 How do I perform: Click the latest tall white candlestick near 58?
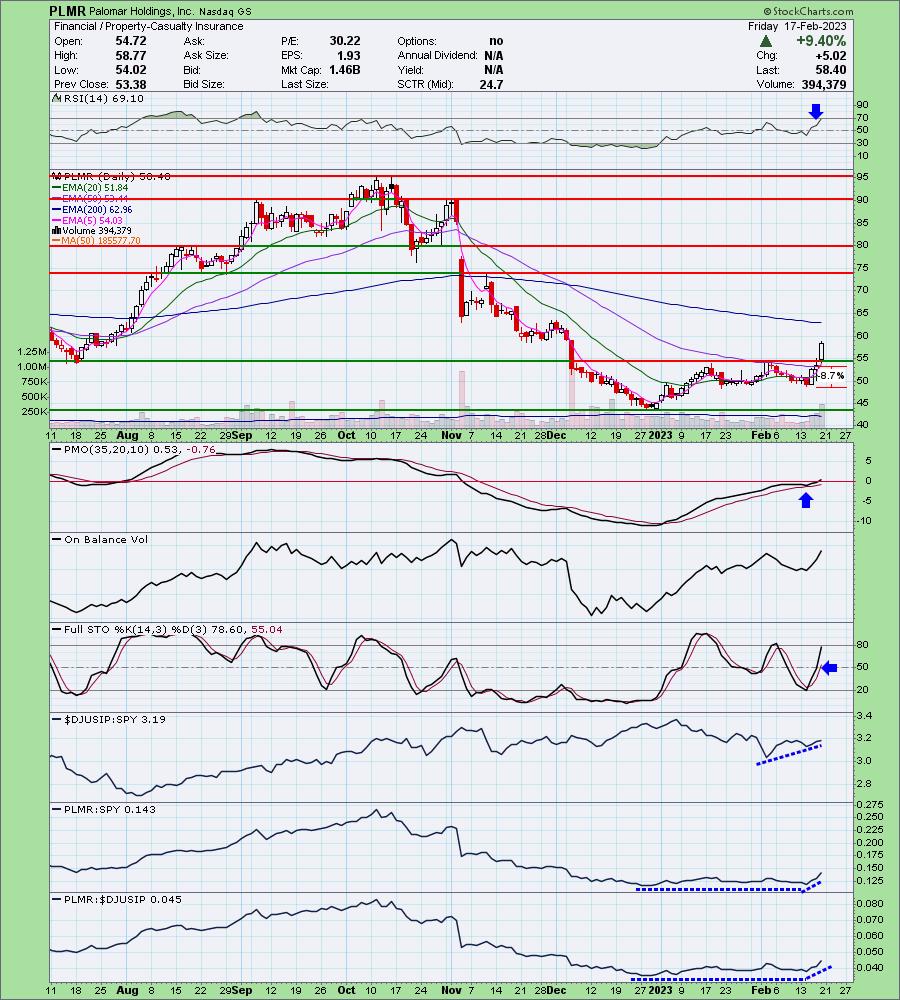click(822, 351)
